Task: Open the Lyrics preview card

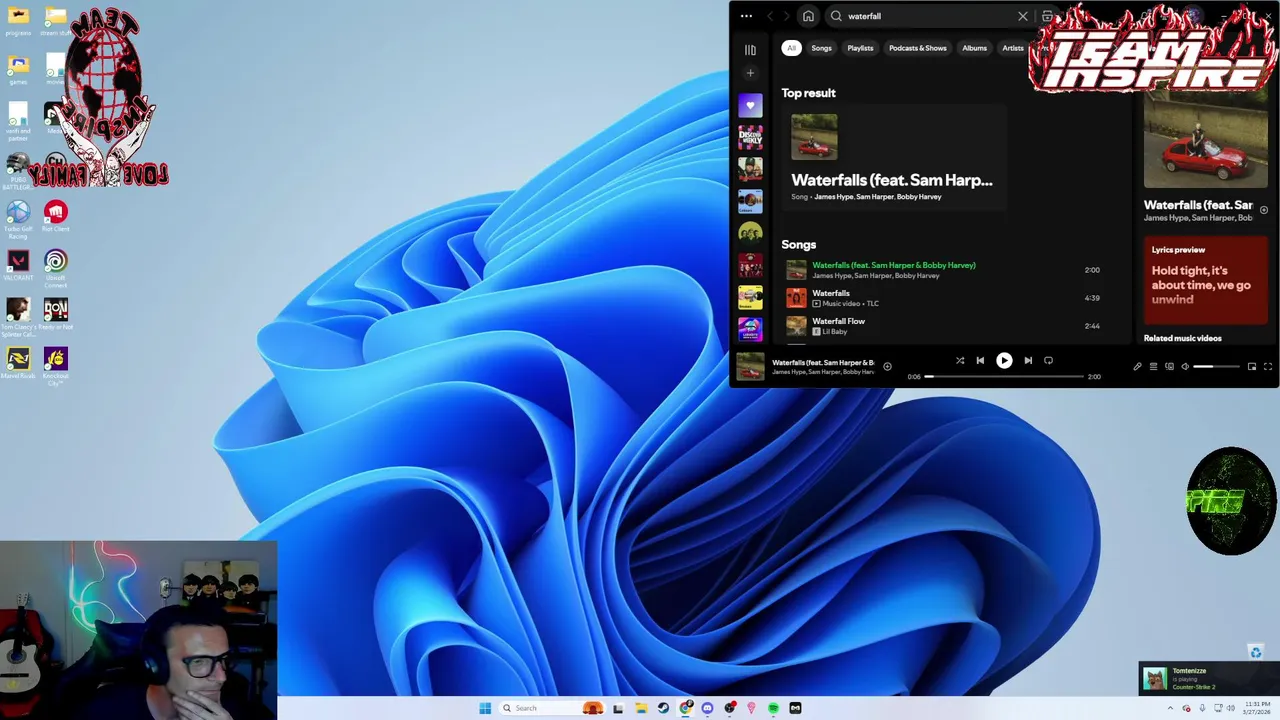Action: (1206, 279)
